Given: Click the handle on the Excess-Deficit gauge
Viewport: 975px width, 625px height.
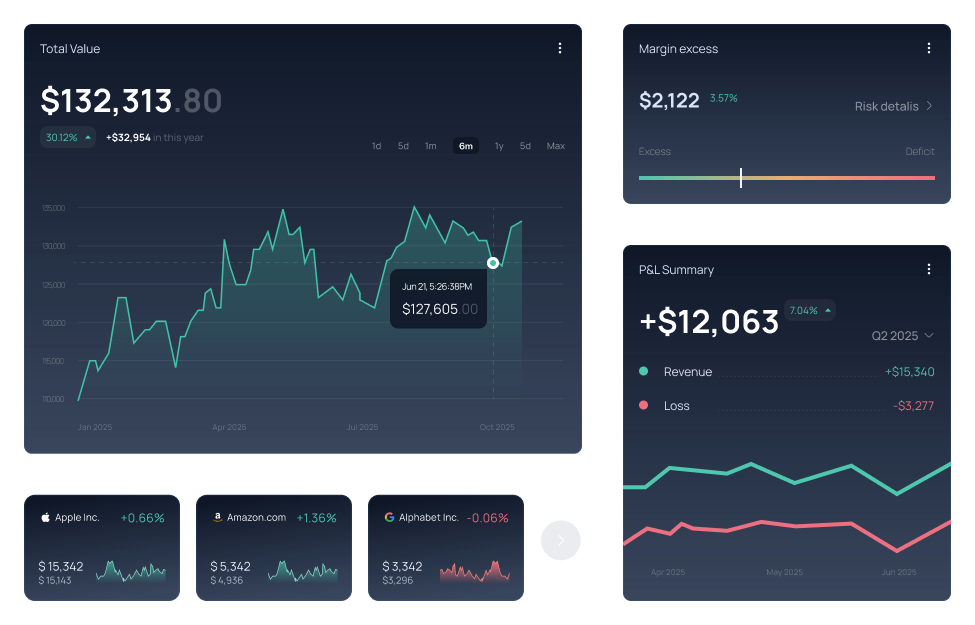Looking at the screenshot, I should [741, 177].
